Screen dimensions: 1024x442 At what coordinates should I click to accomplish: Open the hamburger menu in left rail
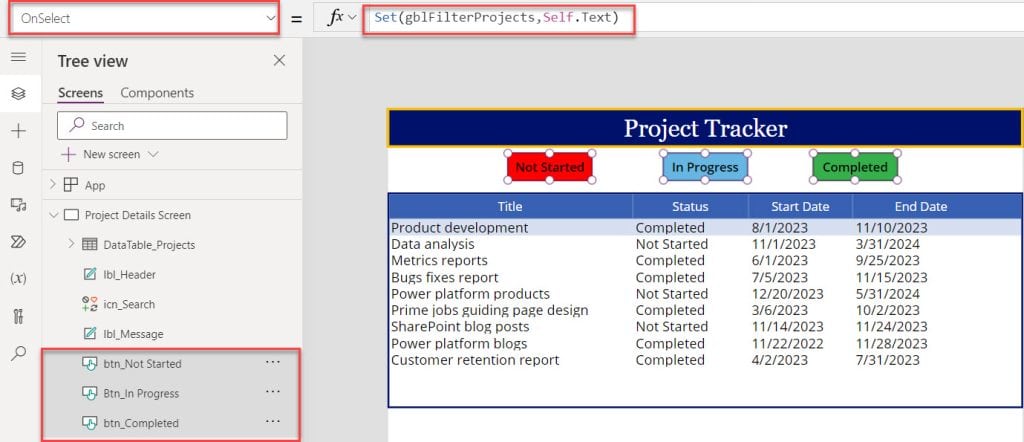click(18, 57)
